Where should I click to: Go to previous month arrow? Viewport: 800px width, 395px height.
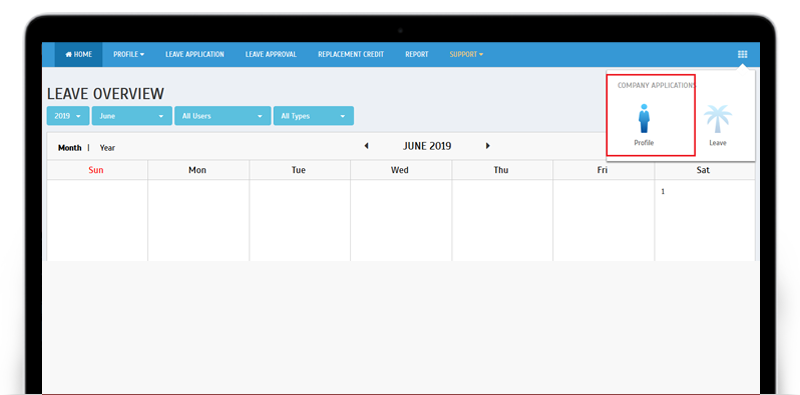(x=366, y=146)
